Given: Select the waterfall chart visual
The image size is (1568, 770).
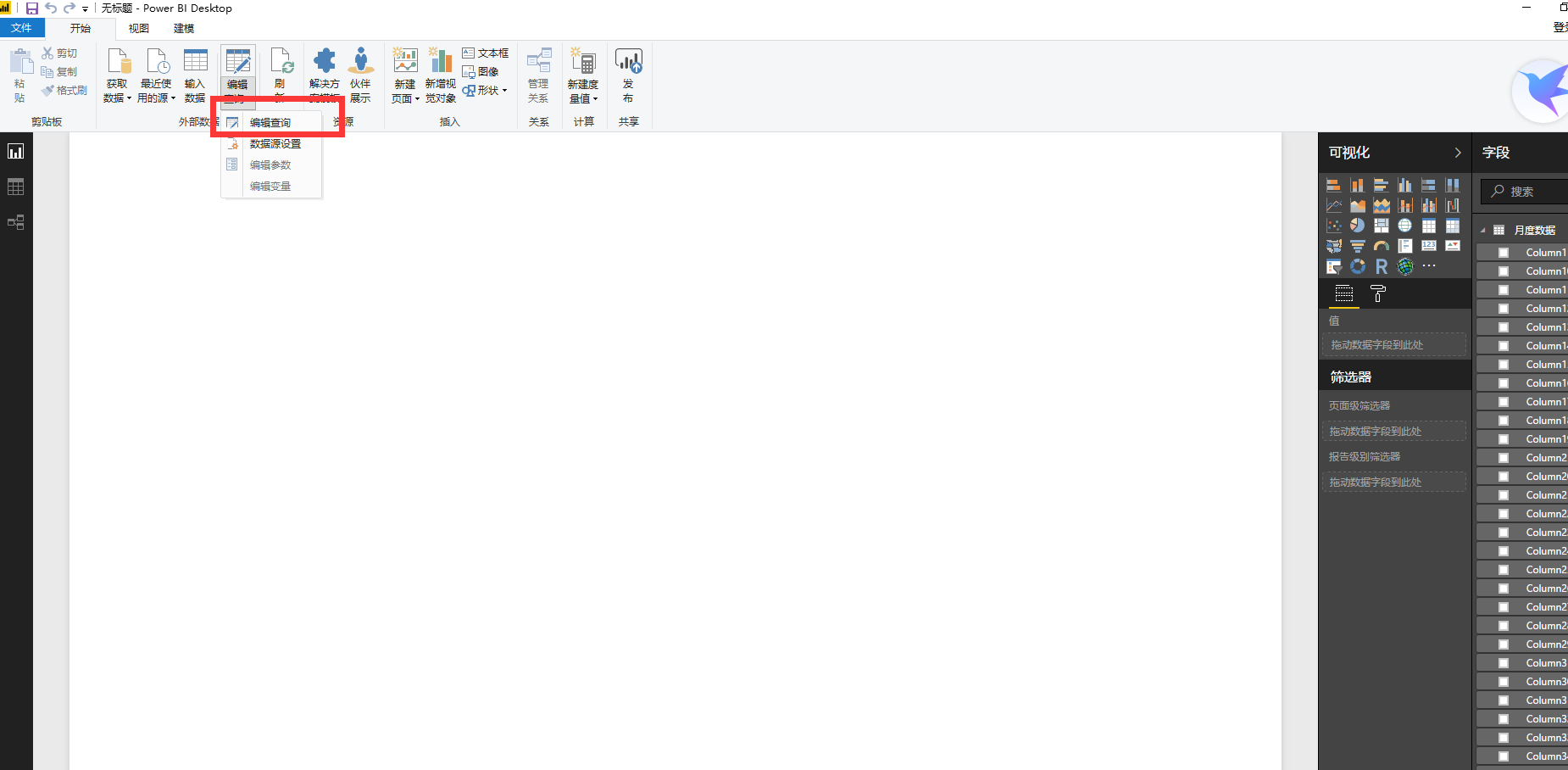Looking at the screenshot, I should click(x=1453, y=205).
